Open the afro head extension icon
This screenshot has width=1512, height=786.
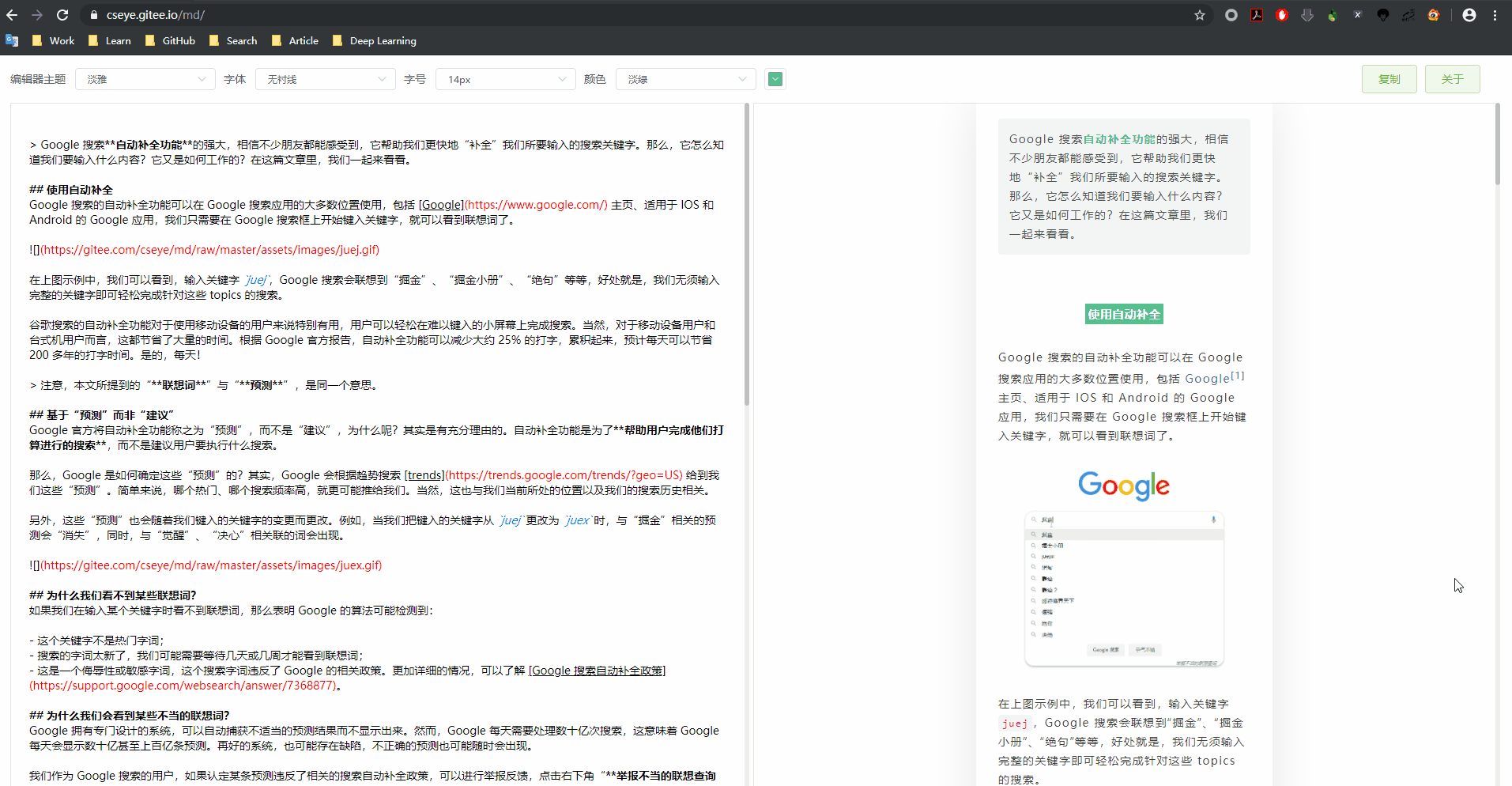[1383, 15]
